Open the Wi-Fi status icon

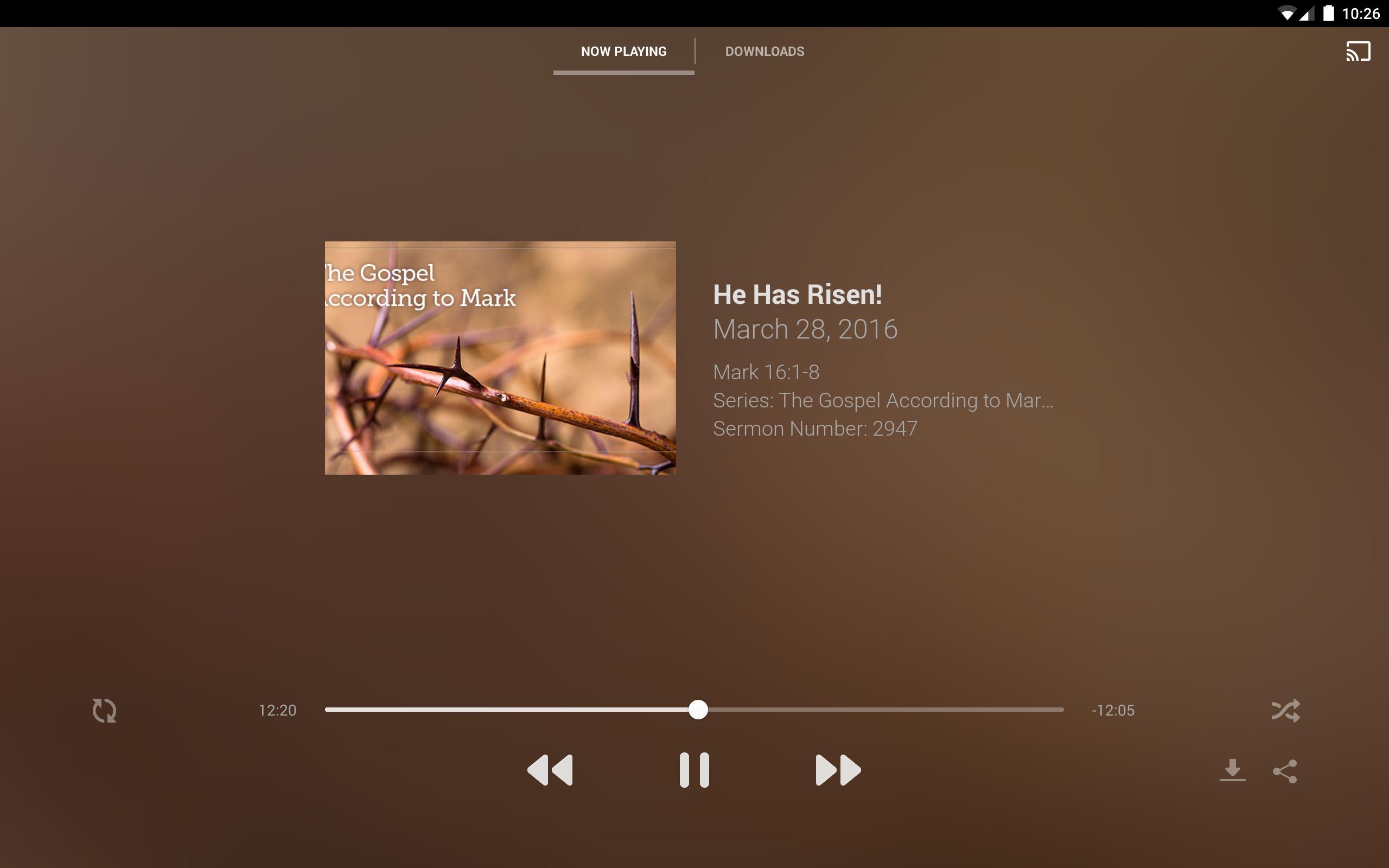(1286, 13)
